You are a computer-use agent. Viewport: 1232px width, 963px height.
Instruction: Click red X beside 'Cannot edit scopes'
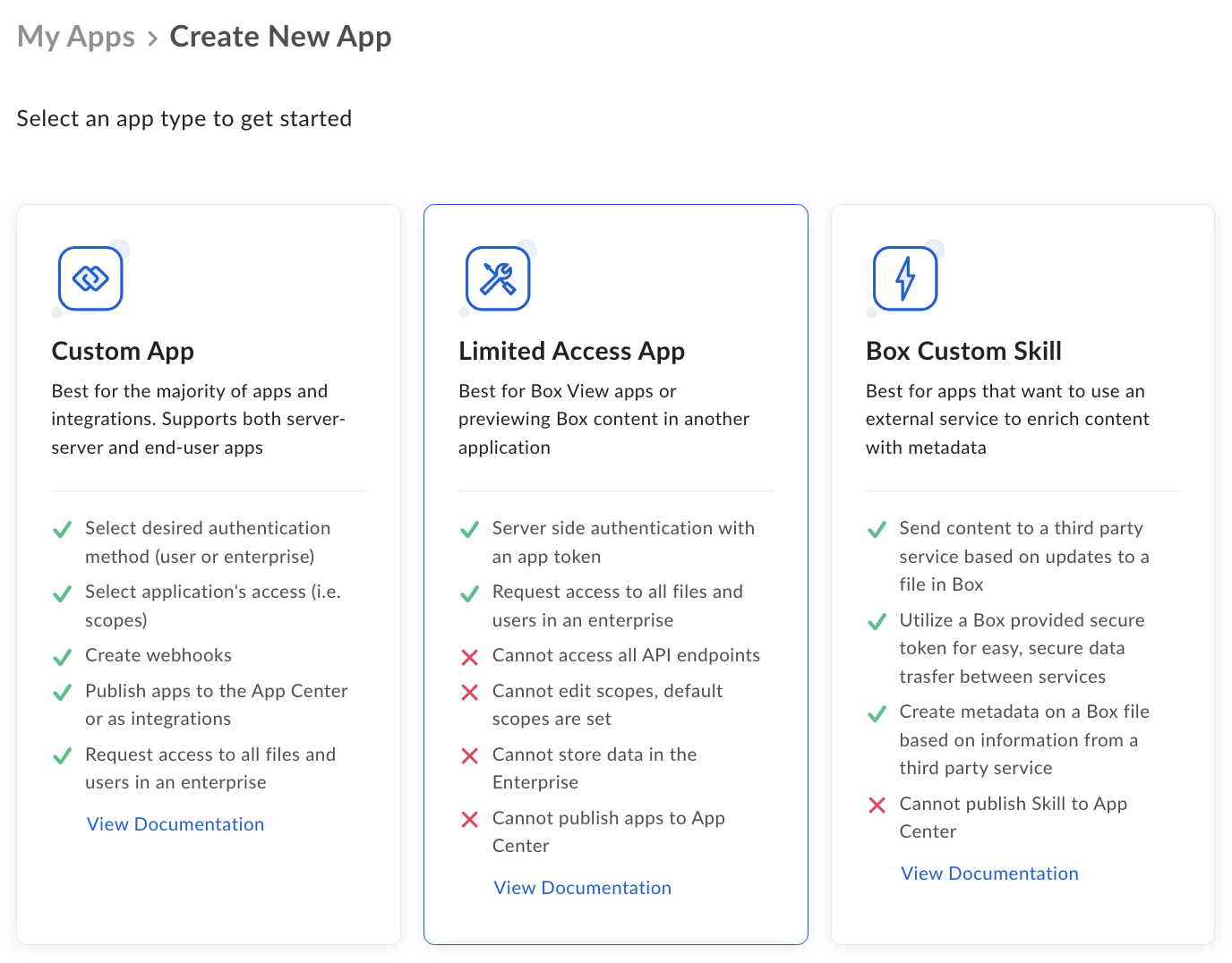pos(469,693)
